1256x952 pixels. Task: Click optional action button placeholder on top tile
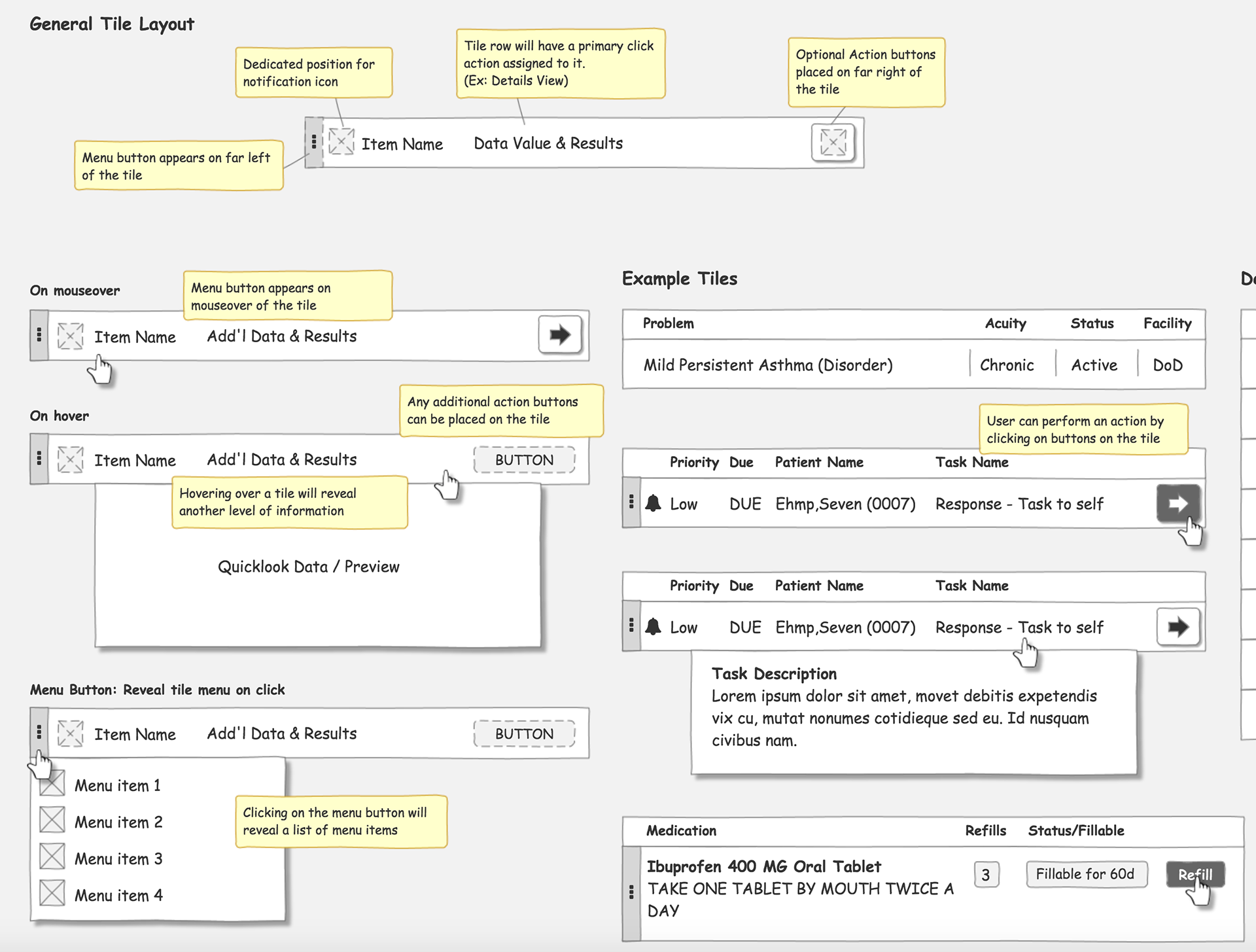pos(833,142)
